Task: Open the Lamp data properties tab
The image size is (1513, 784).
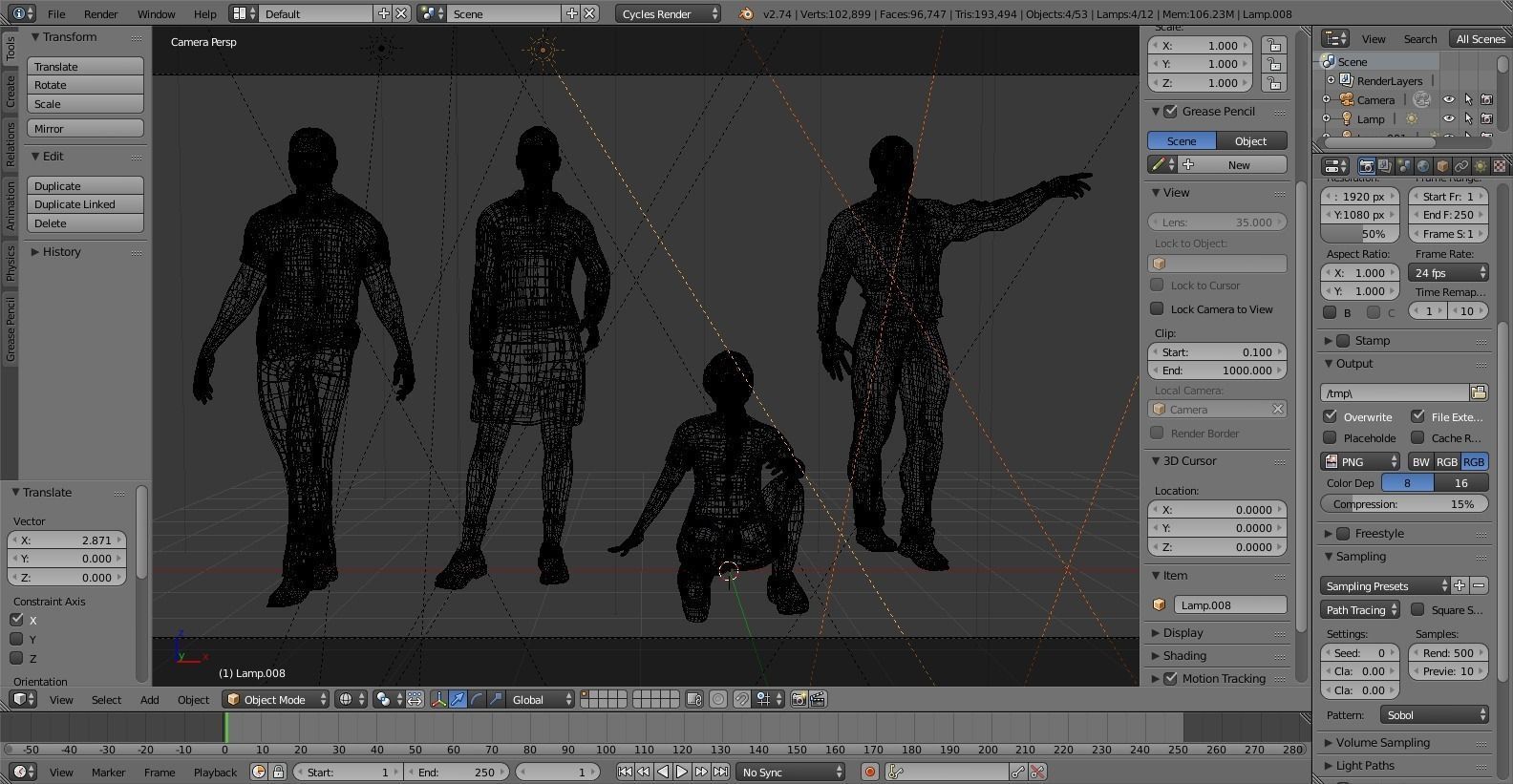Action: pos(1481,165)
